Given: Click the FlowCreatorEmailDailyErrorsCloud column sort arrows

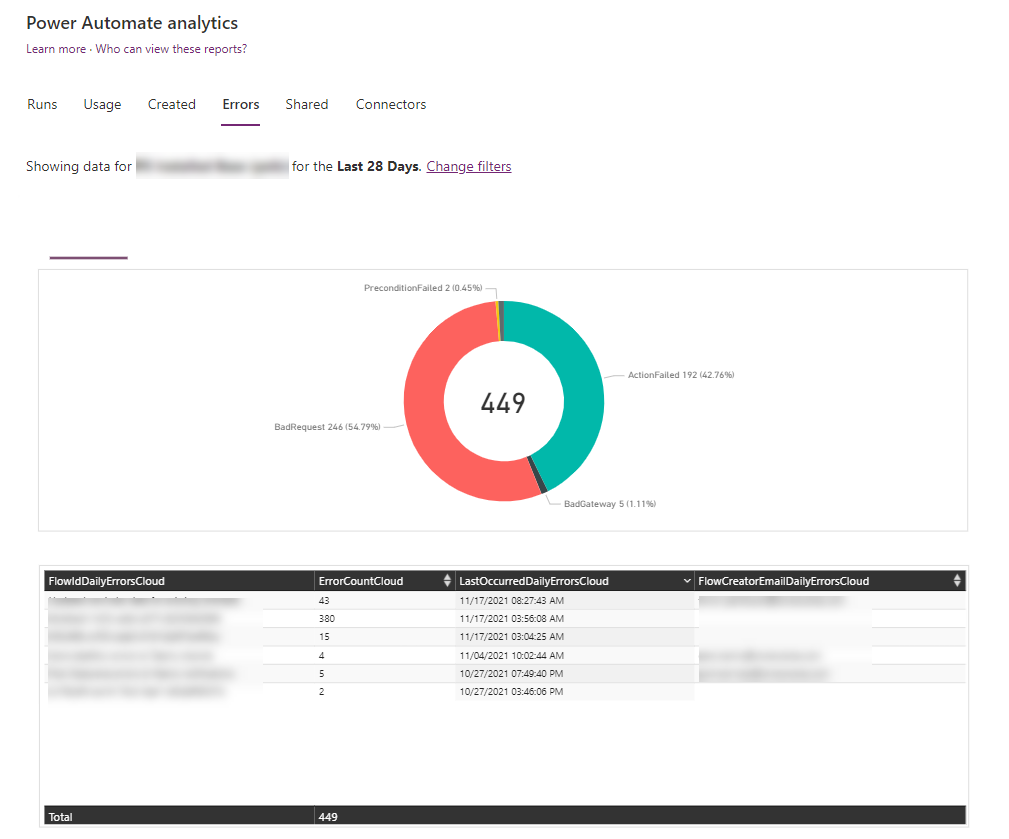Looking at the screenshot, I should [957, 581].
